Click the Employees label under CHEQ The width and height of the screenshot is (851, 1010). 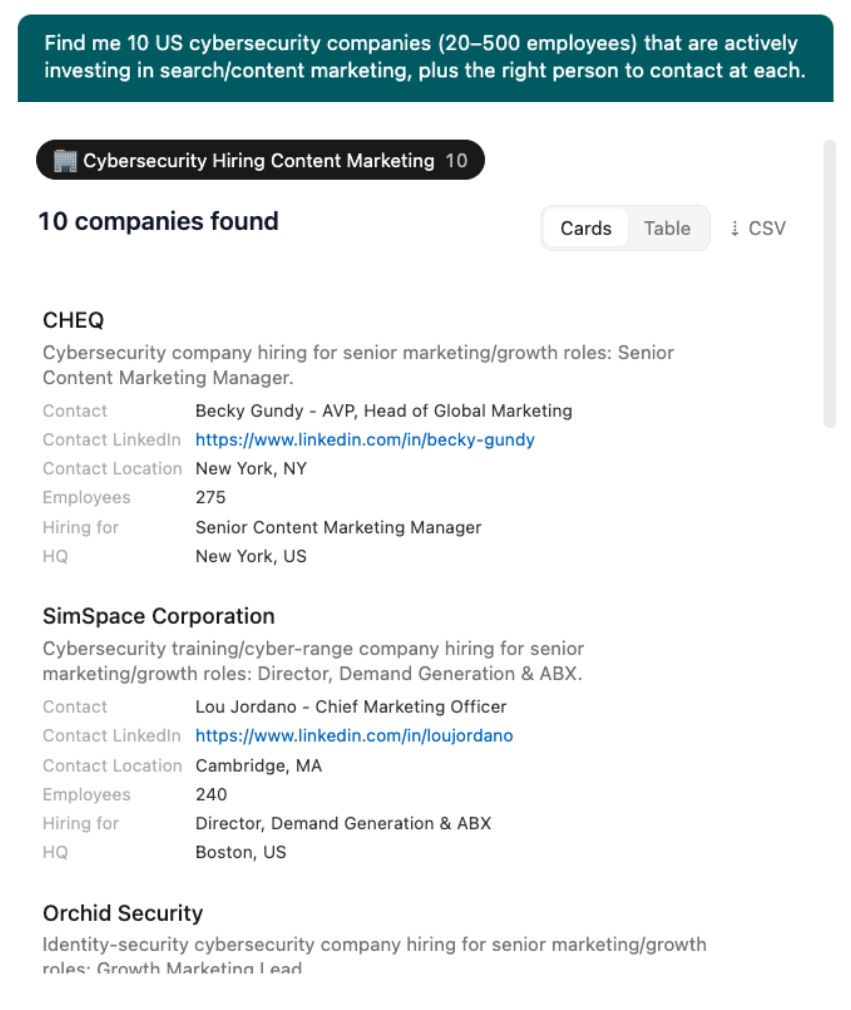[86, 497]
